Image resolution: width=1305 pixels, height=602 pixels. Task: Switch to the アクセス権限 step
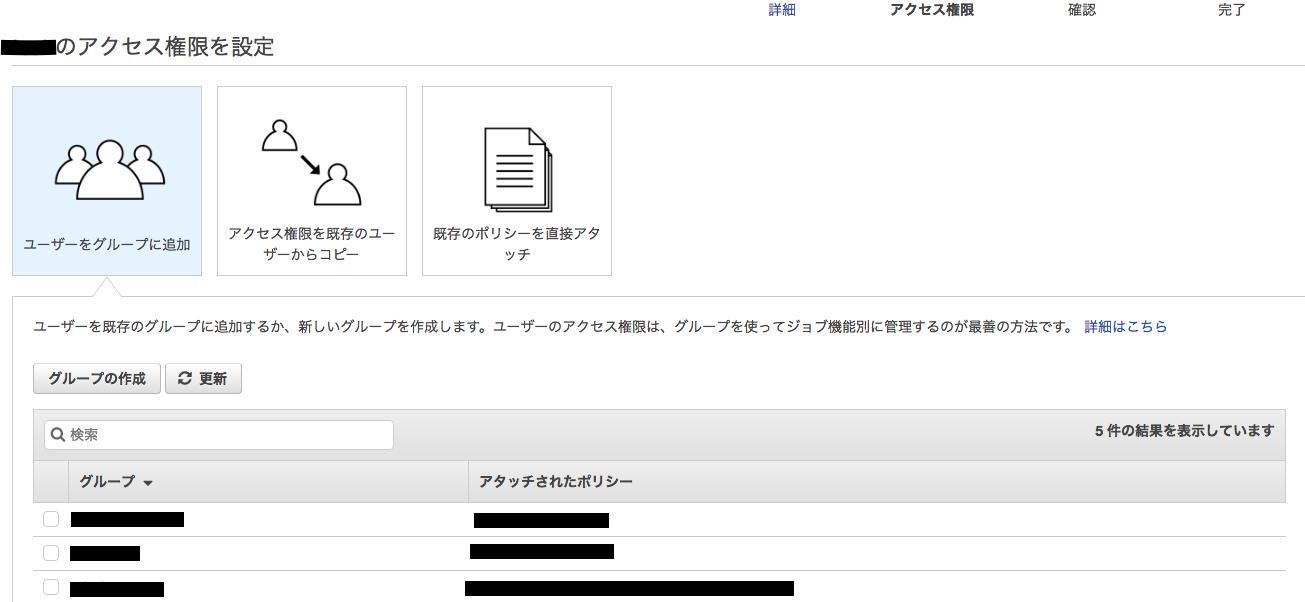(x=932, y=9)
